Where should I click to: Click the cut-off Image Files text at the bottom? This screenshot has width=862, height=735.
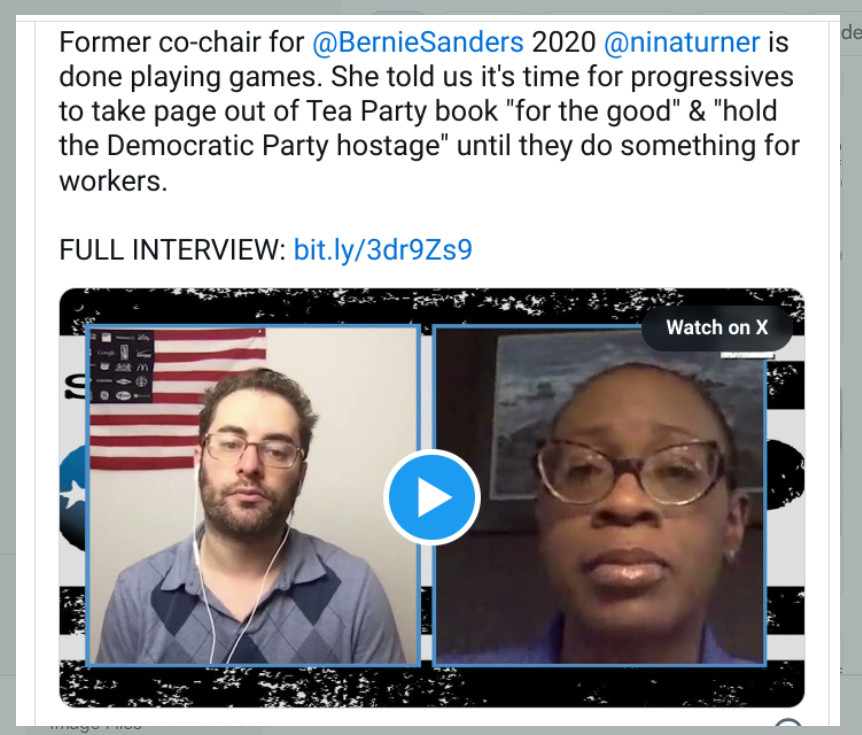pyautogui.click(x=96, y=725)
